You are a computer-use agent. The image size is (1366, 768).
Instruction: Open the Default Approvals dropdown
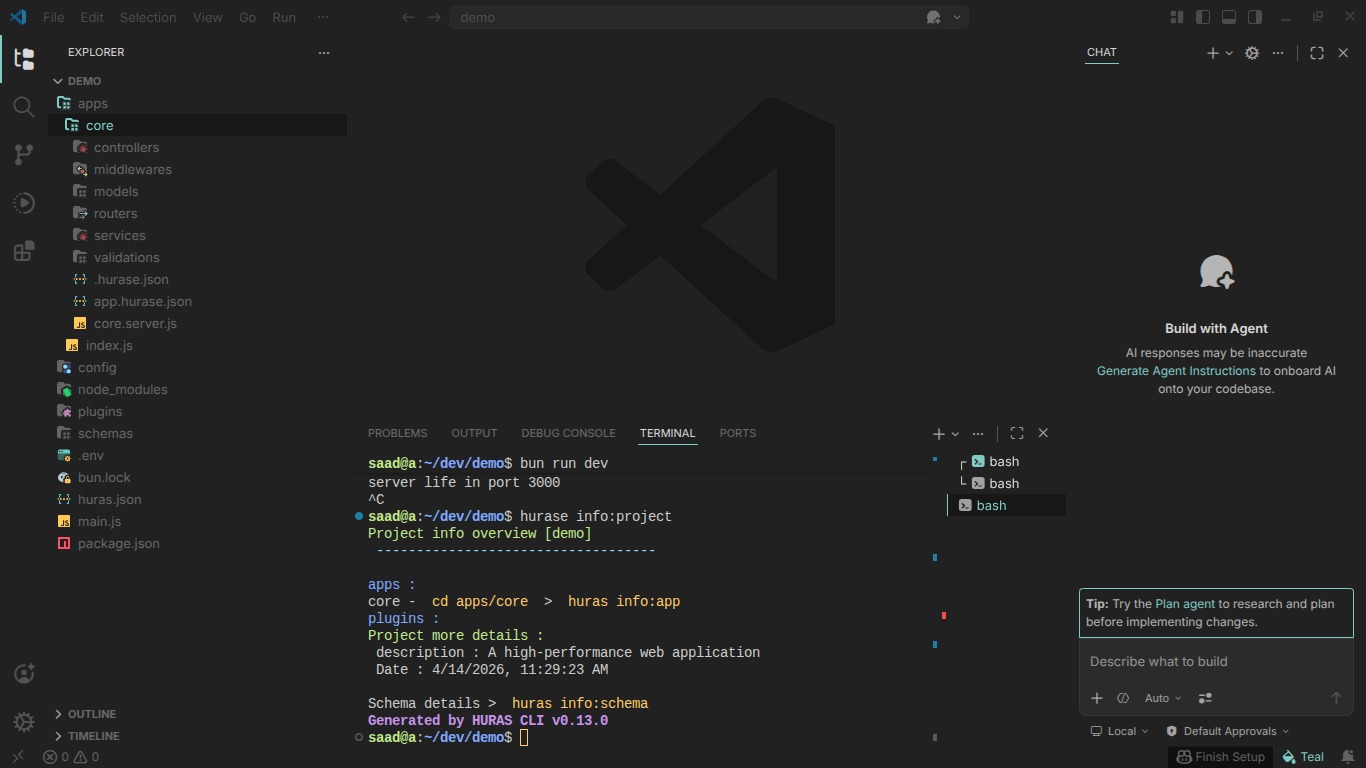click(1228, 731)
